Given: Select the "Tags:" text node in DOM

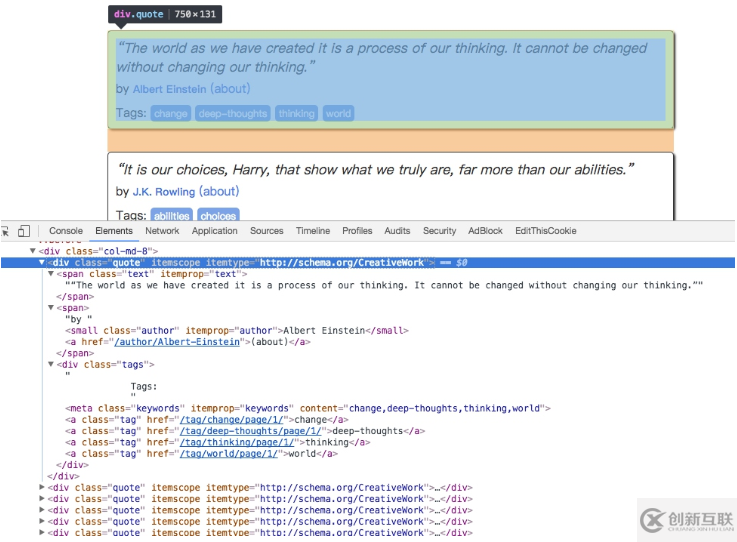Looking at the screenshot, I should point(144,386).
